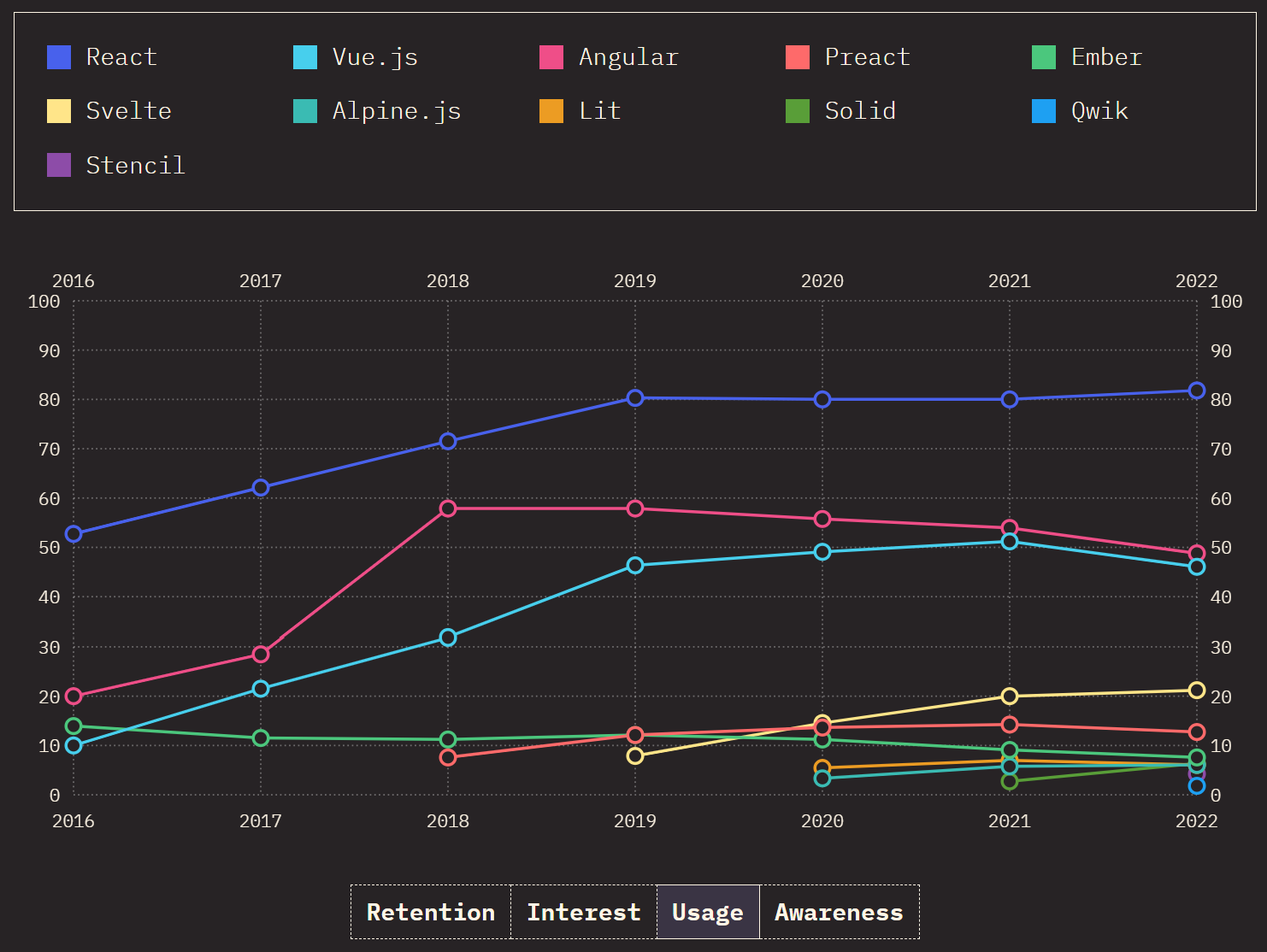1267x952 pixels.
Task: Click the Lit orange legend swatch
Action: tap(551, 111)
